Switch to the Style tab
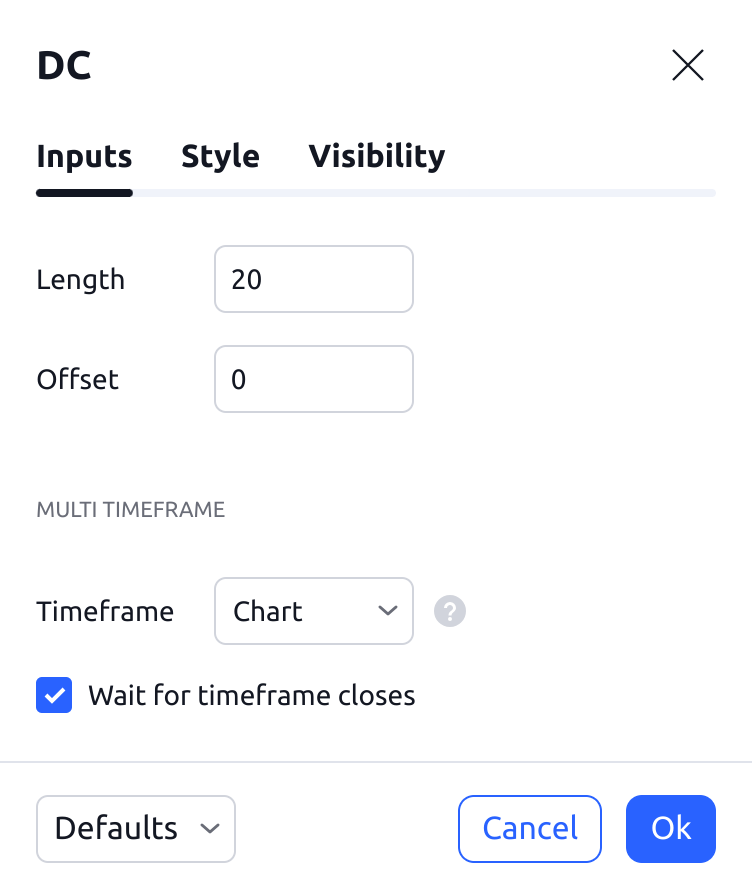This screenshot has height=891, width=752. pyautogui.click(x=220, y=156)
